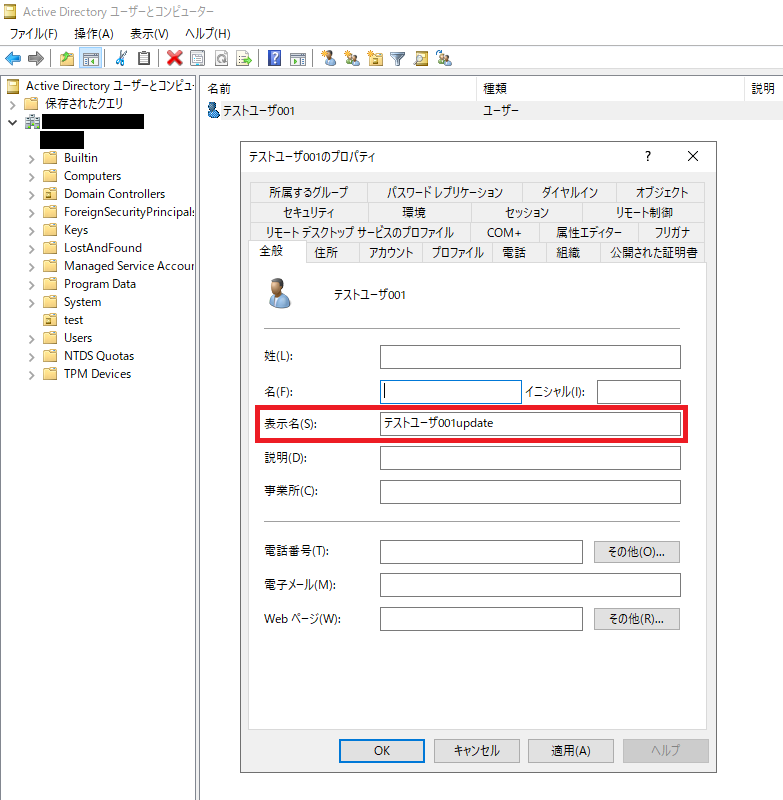The height and width of the screenshot is (800, 783).
Task: Expand the Keys folder
Action: tap(32, 231)
